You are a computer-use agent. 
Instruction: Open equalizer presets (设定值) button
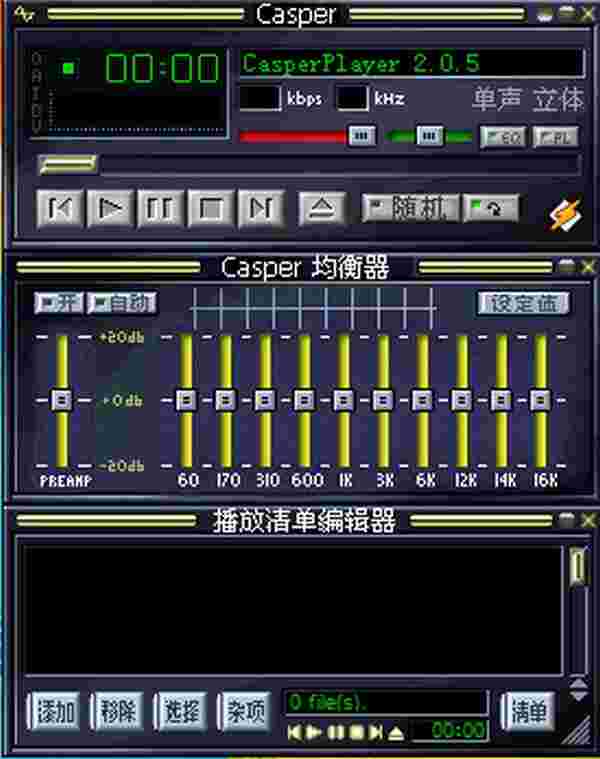click(x=523, y=304)
